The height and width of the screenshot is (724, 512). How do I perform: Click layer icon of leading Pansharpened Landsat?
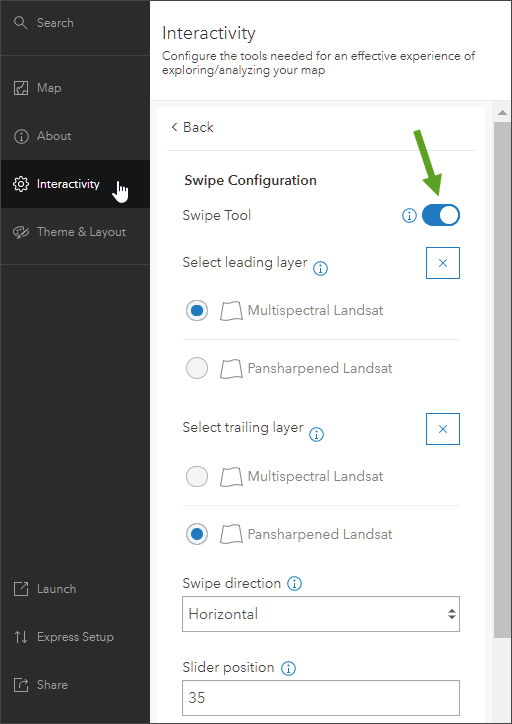tap(231, 369)
